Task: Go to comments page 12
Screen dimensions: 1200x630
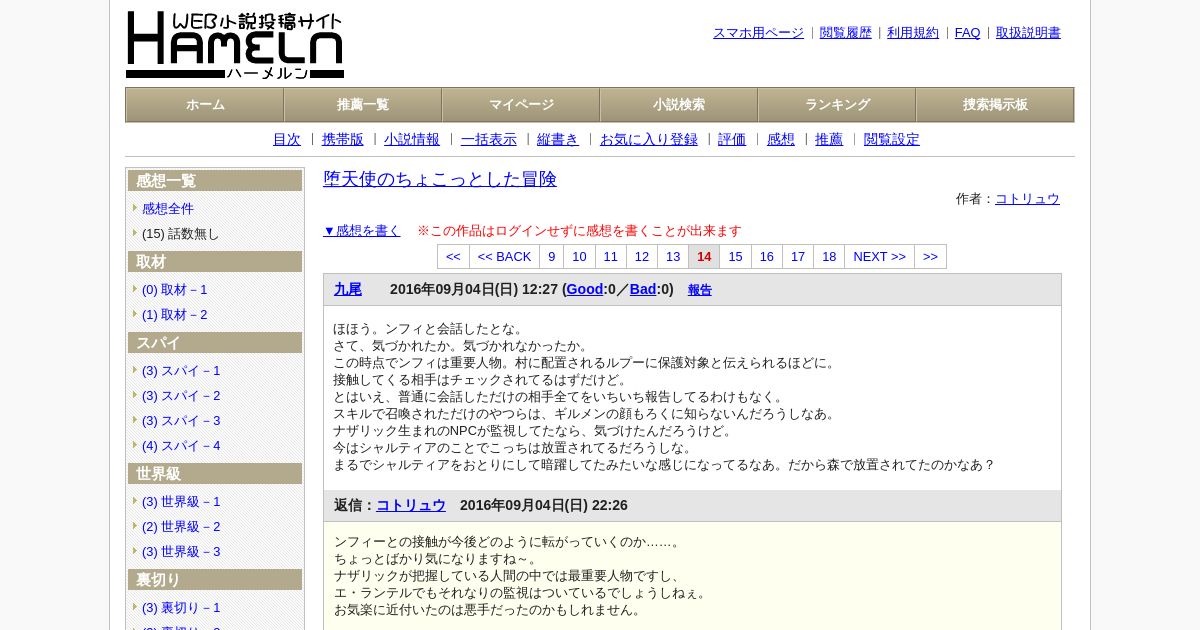Action: [642, 257]
